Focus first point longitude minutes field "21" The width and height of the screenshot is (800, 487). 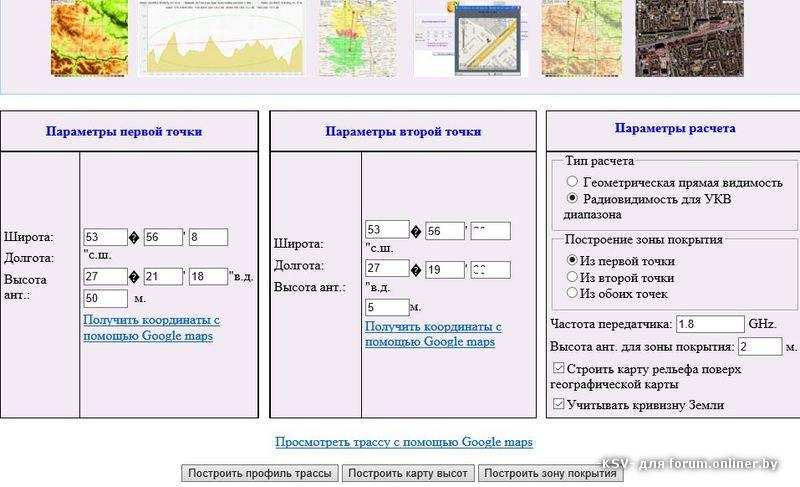coord(163,276)
